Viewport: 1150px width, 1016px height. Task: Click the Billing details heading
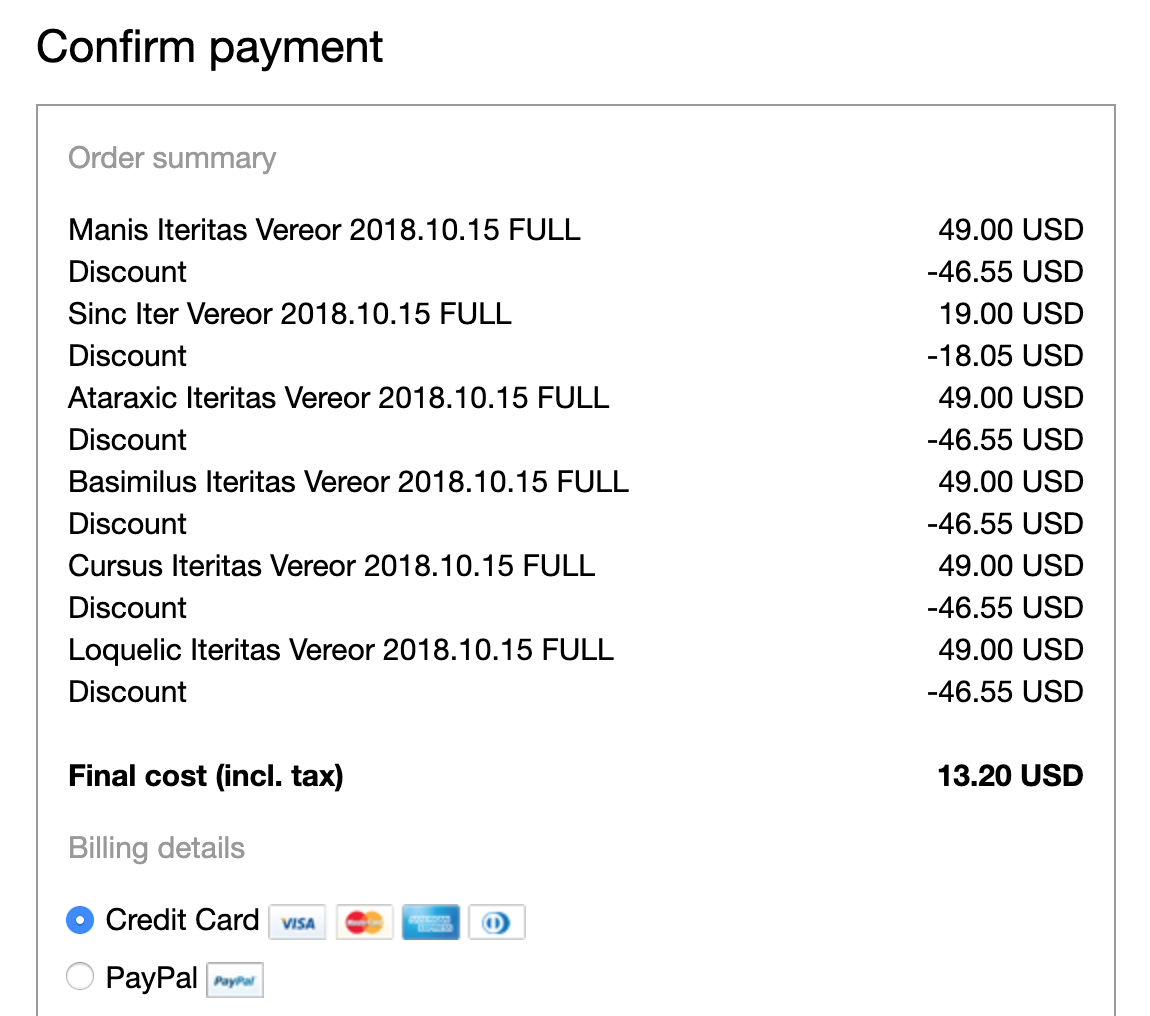[156, 848]
